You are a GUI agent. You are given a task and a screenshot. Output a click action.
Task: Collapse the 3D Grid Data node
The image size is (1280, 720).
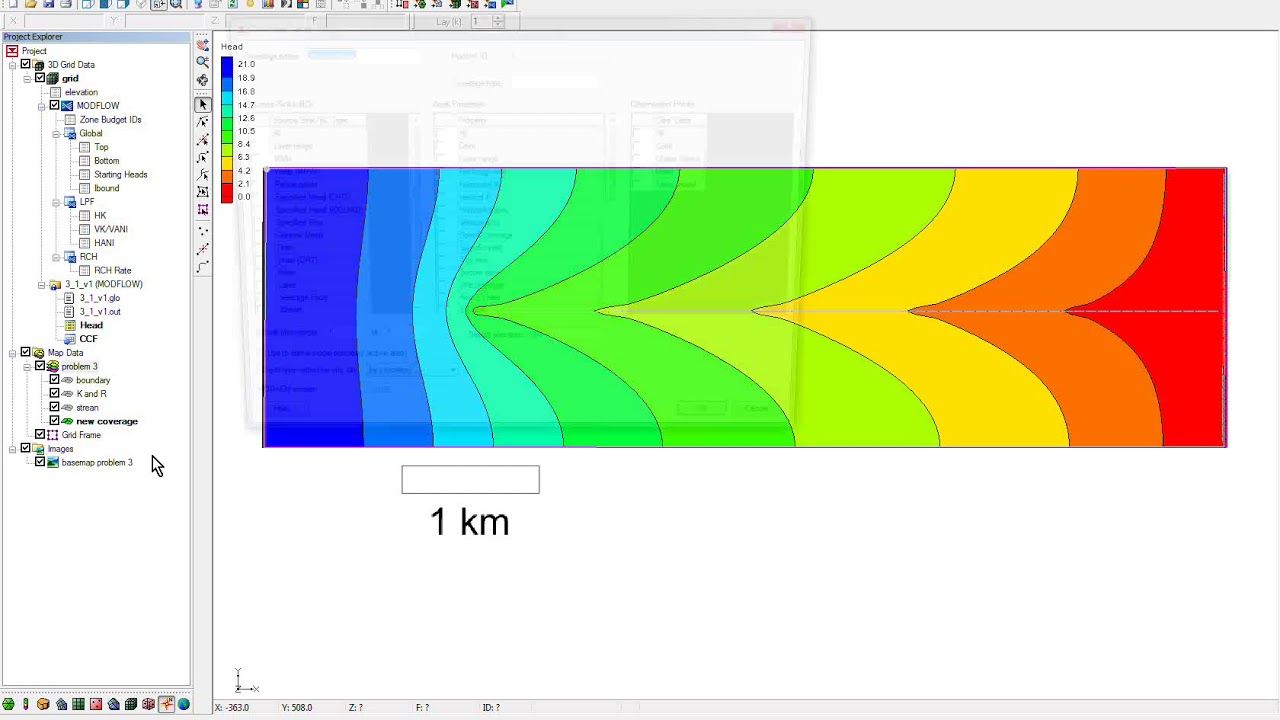point(13,64)
